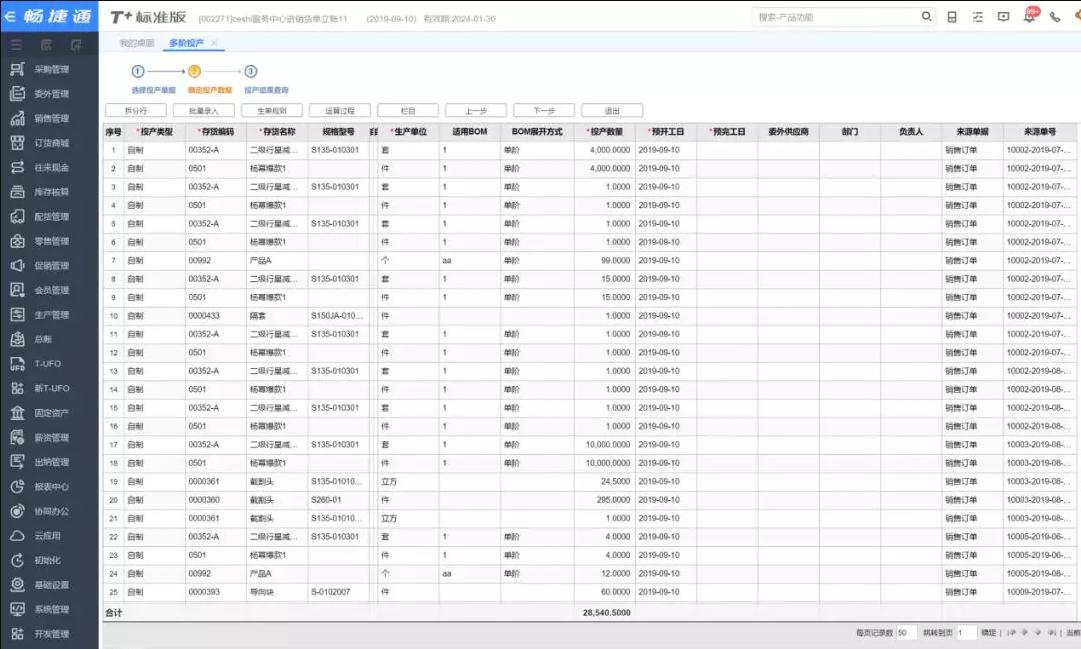Close the 多阶投产 tab
The height and width of the screenshot is (649, 1081).
point(214,43)
